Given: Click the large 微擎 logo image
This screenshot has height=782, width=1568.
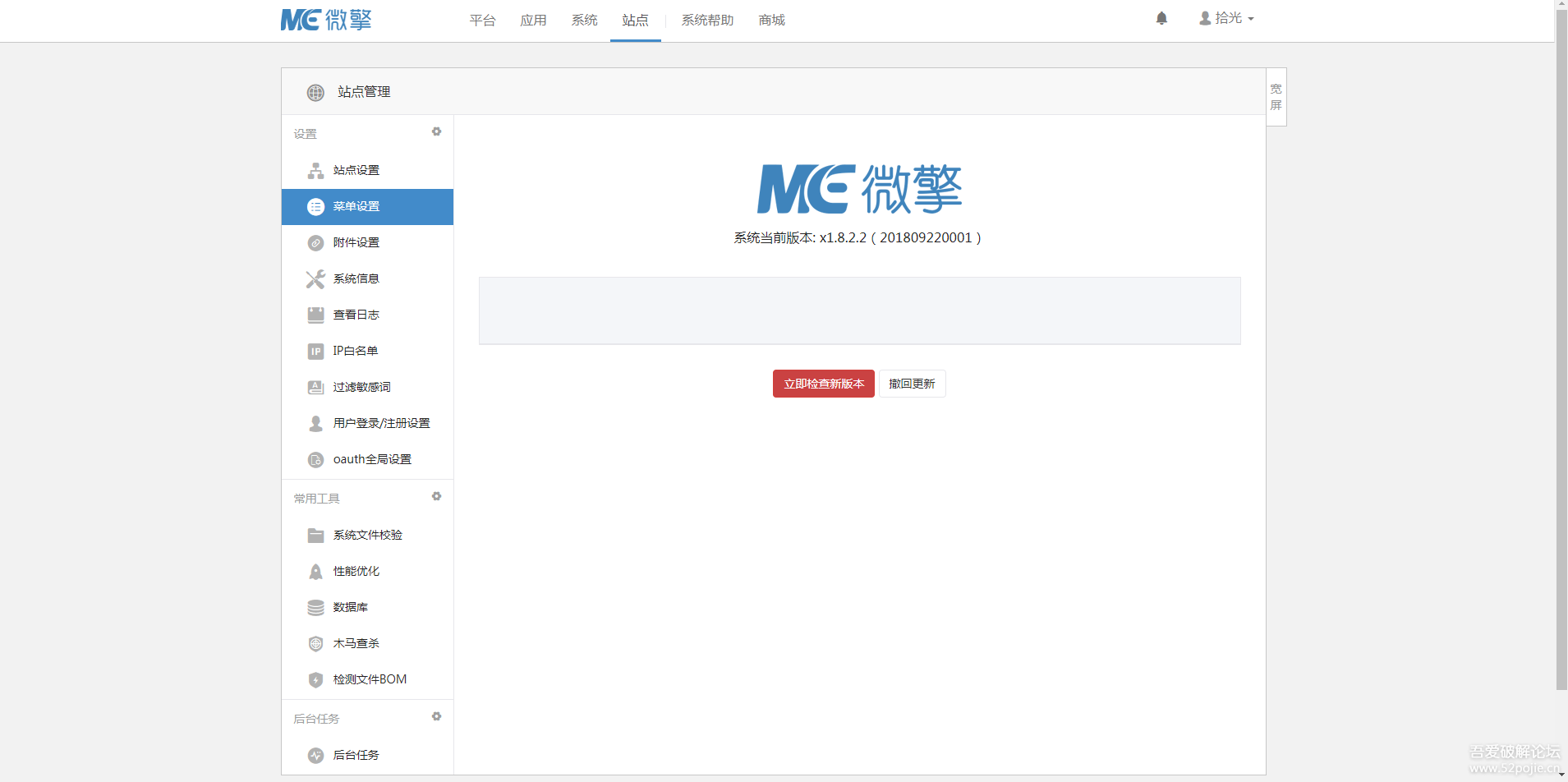Looking at the screenshot, I should tap(859, 189).
